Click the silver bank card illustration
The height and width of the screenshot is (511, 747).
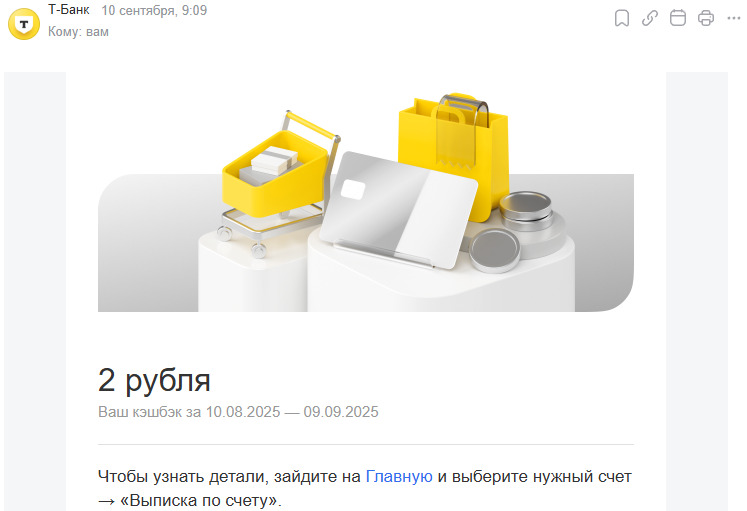point(398,210)
